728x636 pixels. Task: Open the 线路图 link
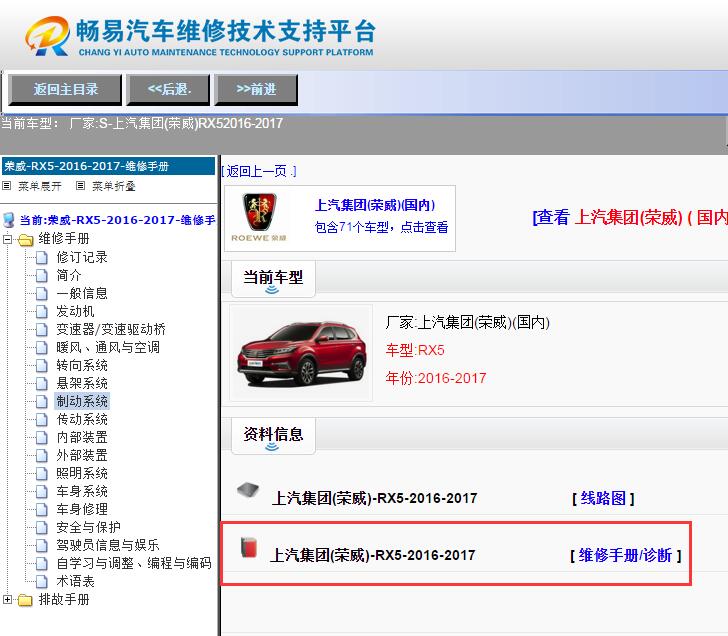point(603,499)
